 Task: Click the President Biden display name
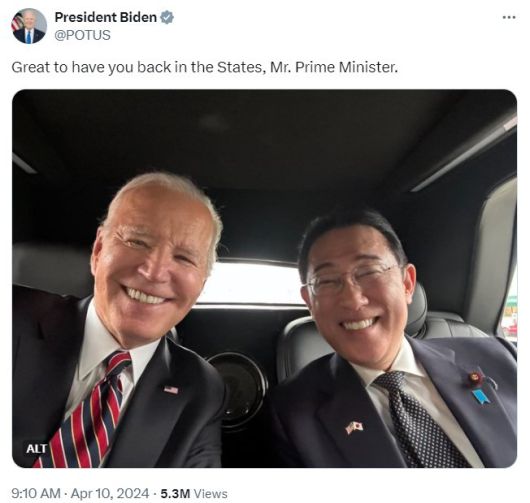pyautogui.click(x=106, y=17)
